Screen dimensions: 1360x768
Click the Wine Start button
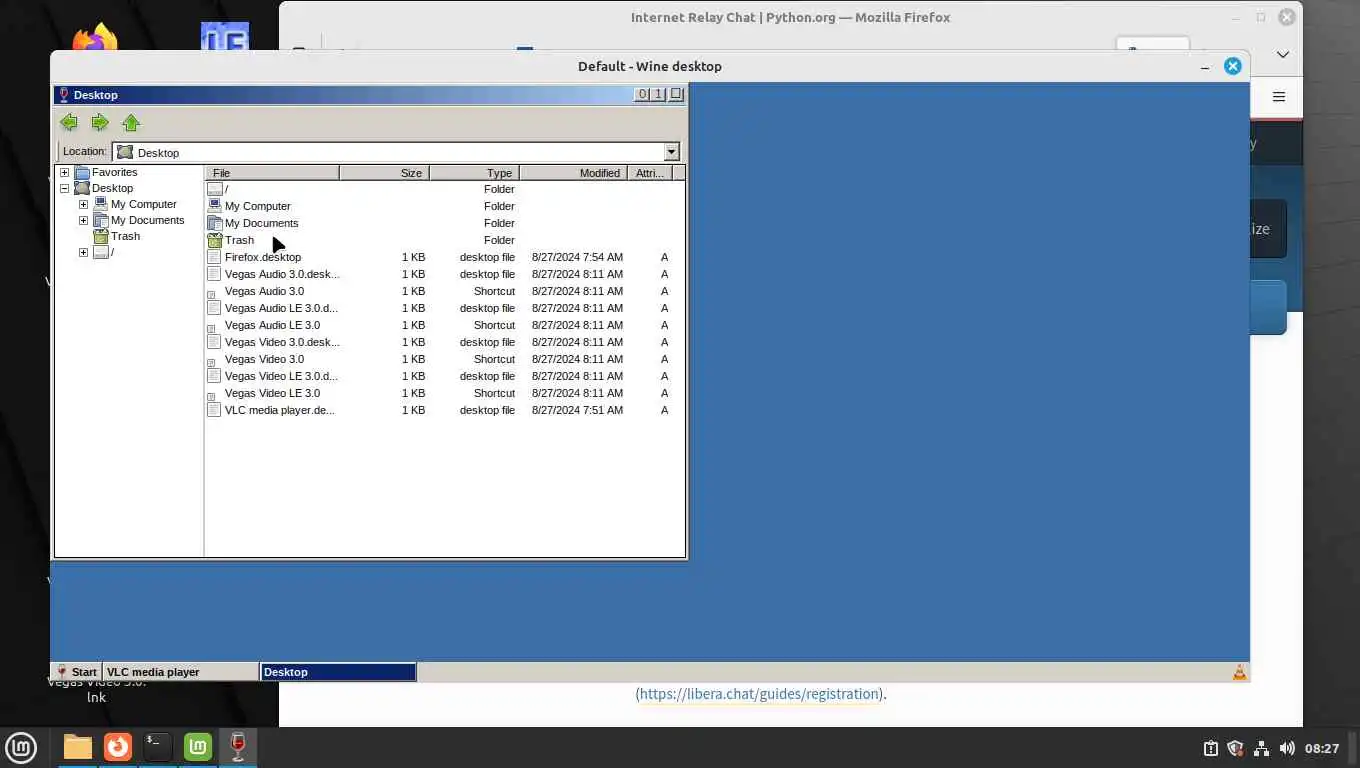click(x=77, y=672)
